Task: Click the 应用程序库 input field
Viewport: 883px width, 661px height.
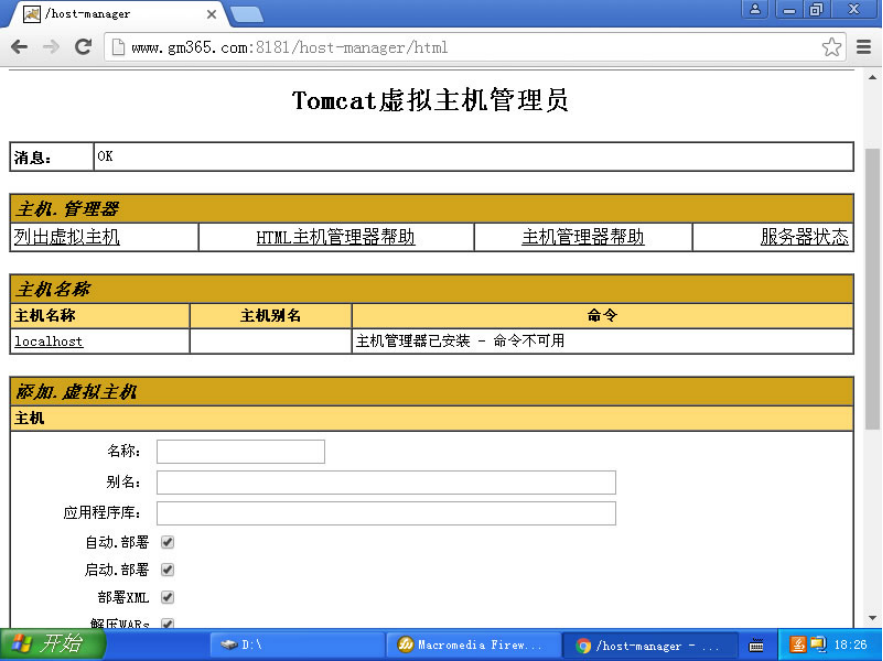Action: (x=386, y=513)
